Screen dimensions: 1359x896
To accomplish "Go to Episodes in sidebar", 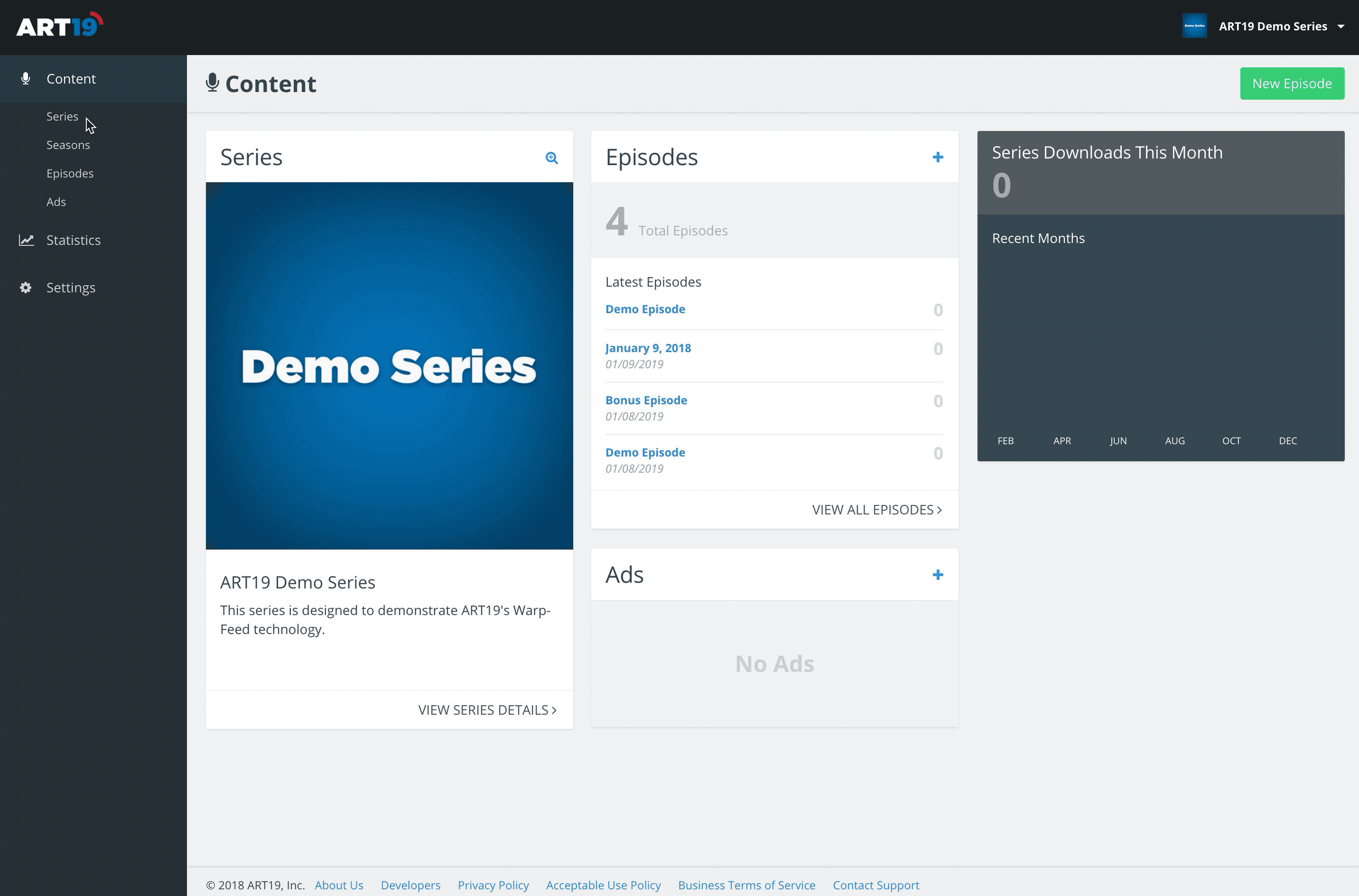I will 70,174.
